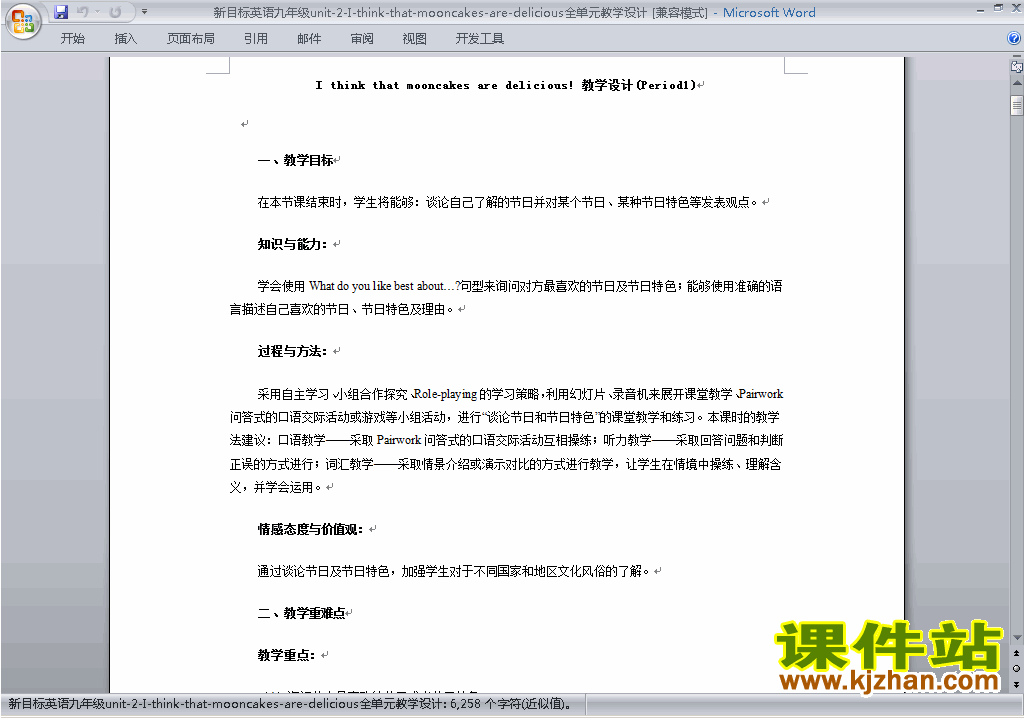Screen dimensions: 1024x718
Task: Jump to previous page double-arrow button
Action: click(1016, 653)
